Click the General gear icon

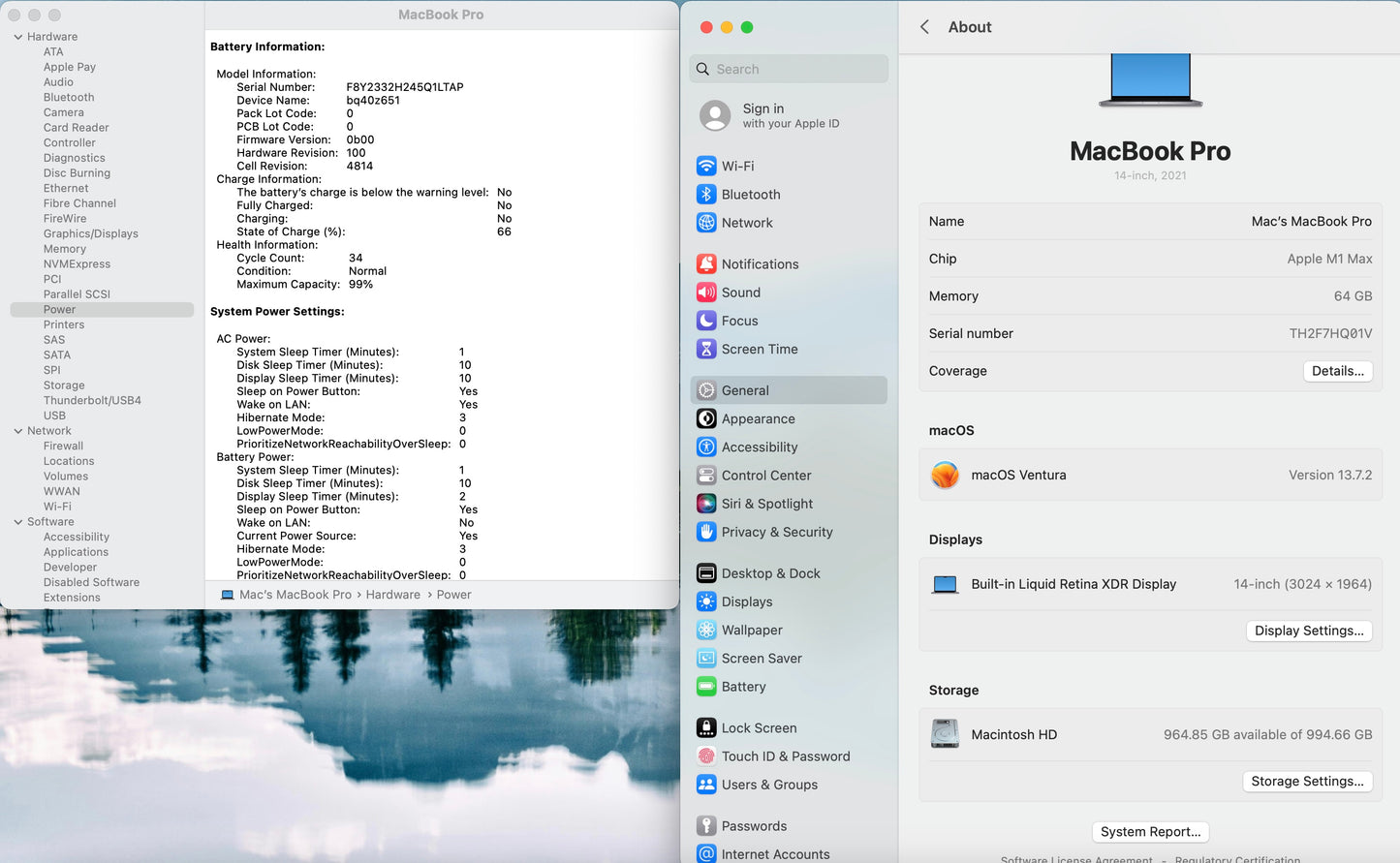click(x=706, y=390)
